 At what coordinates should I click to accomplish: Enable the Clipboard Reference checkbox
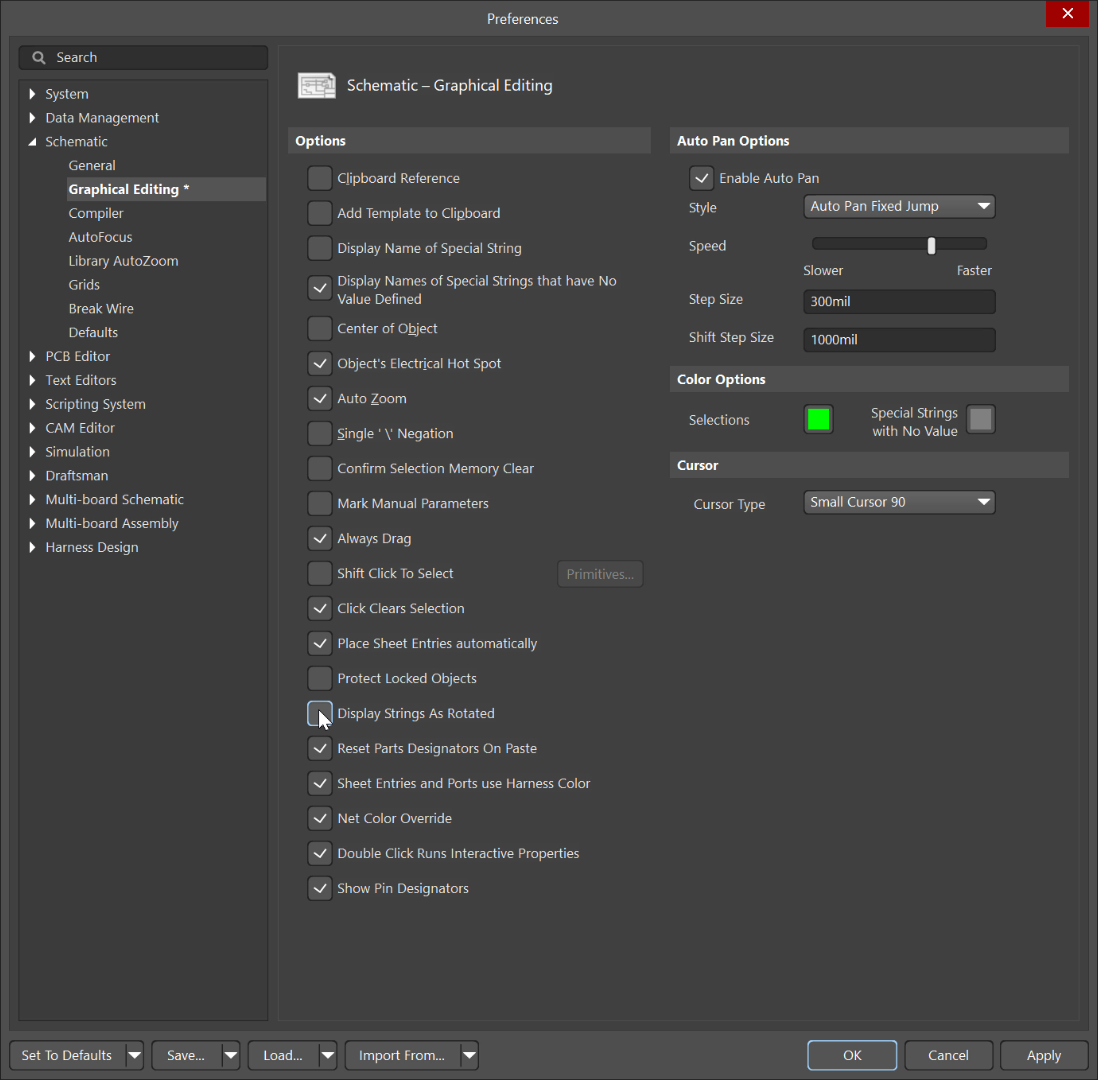319,178
